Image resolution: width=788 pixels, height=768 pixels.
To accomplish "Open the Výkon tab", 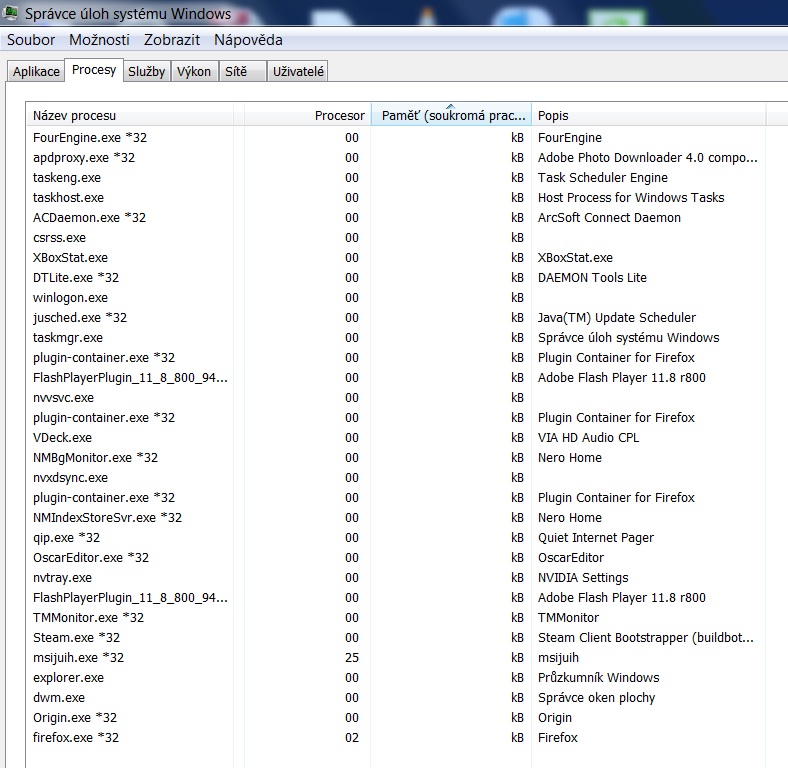I will click(194, 71).
